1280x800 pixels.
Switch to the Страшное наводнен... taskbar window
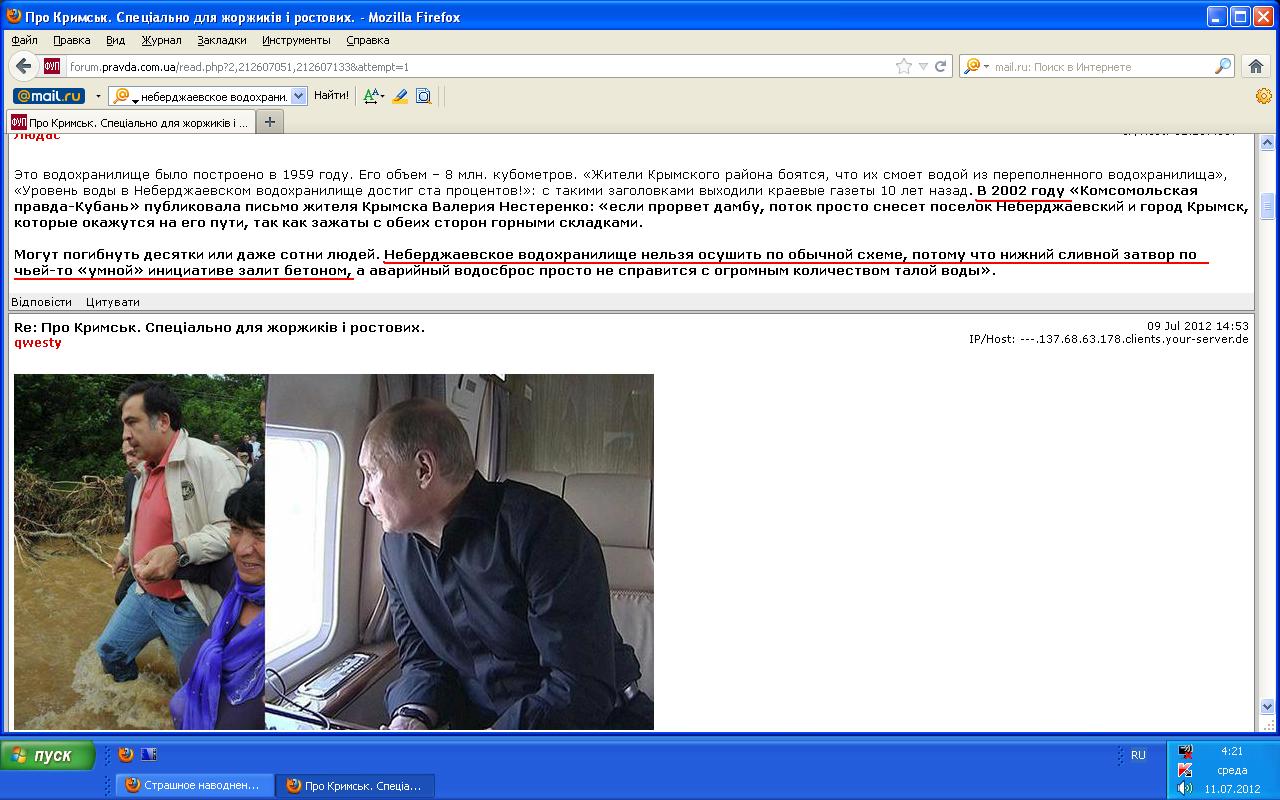click(195, 785)
